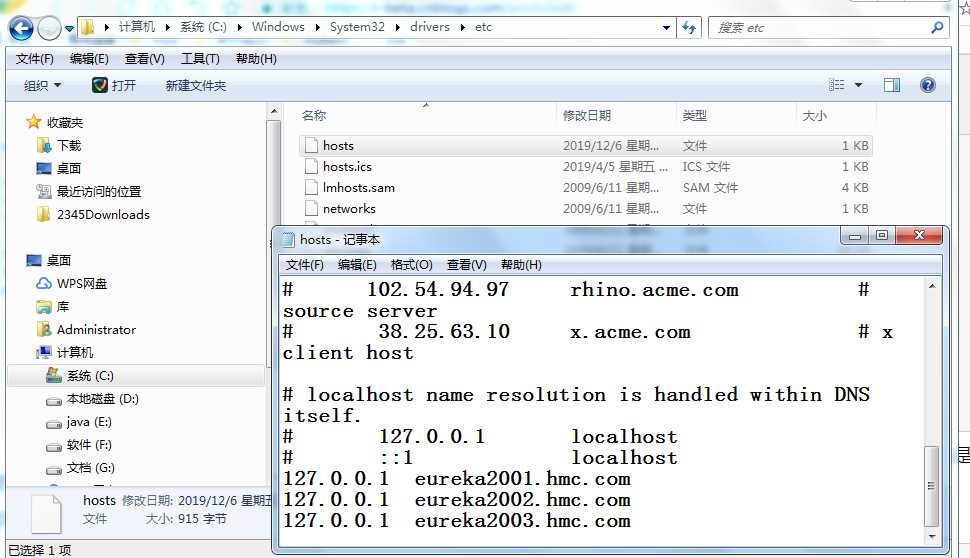Click Windows segment in address bar
Image resolution: width=970 pixels, height=558 pixels.
(278, 27)
